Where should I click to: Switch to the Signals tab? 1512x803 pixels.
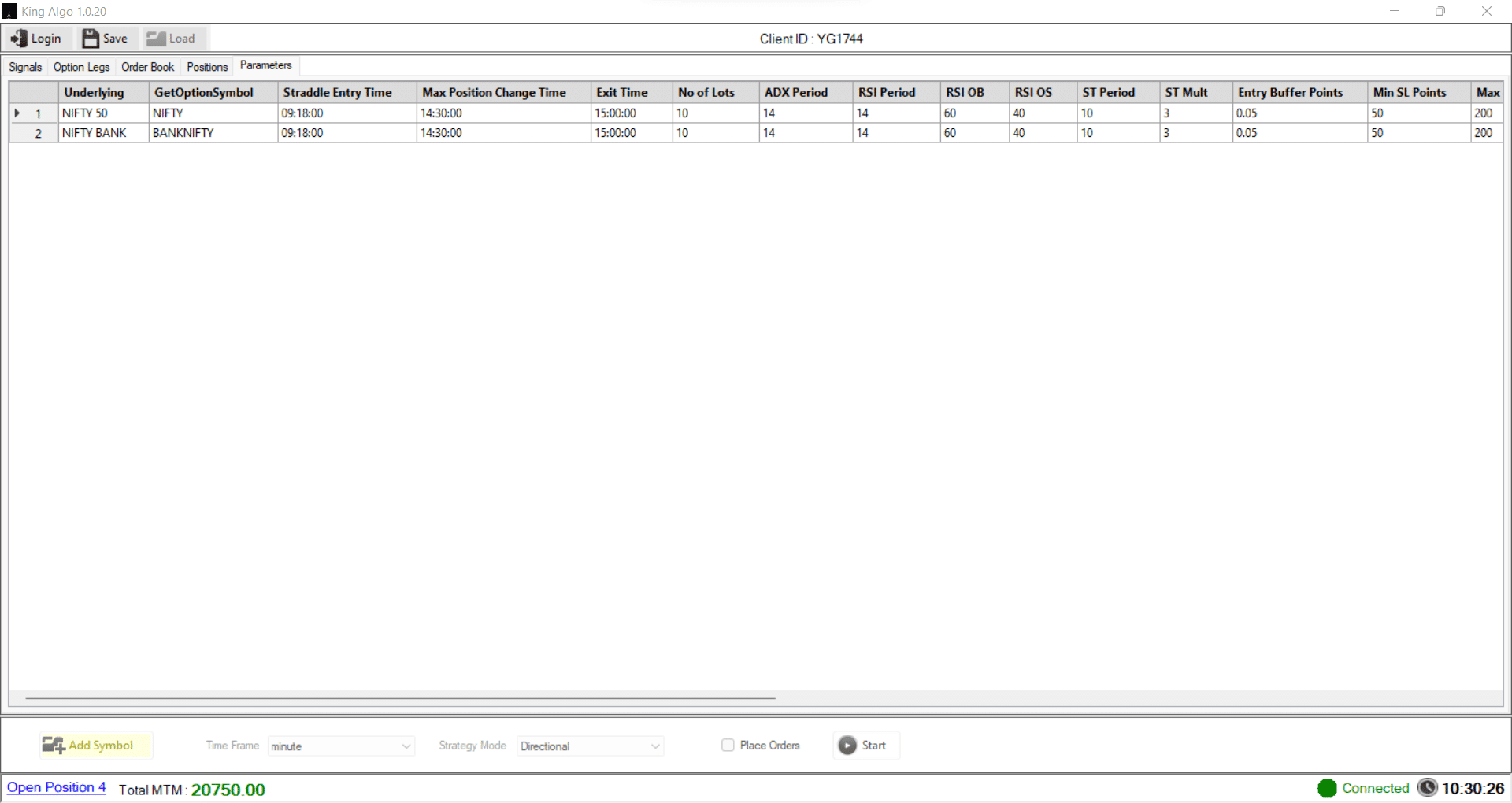tap(25, 67)
